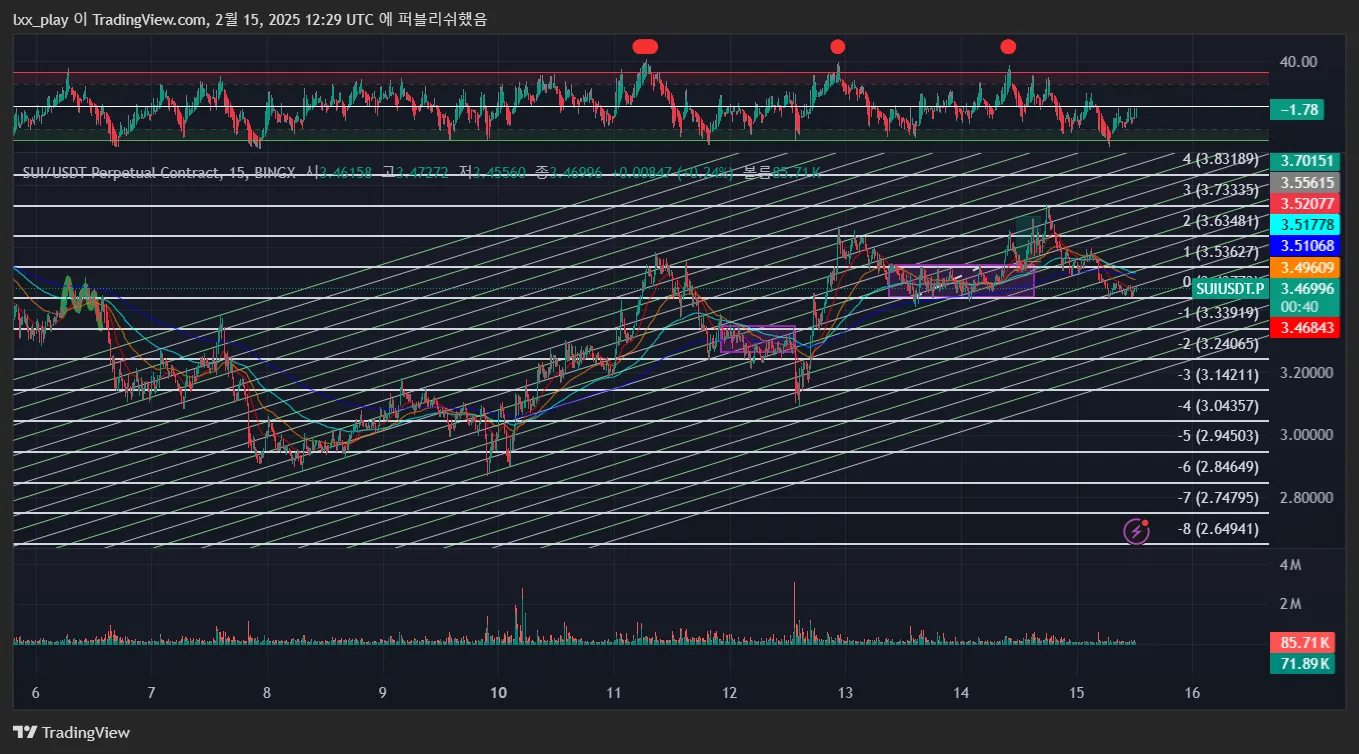Screen dimensions: 1359x754
Task: Click bold date label 10 on time axis
Action: (x=499, y=693)
